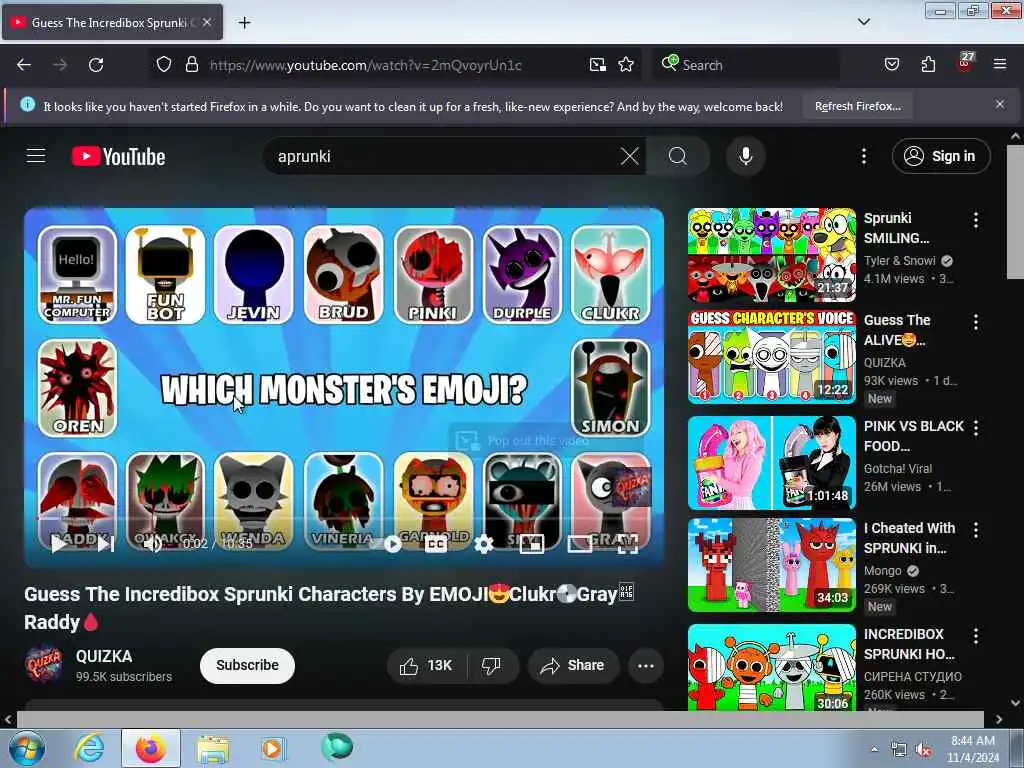The width and height of the screenshot is (1024, 768).
Task: Open Sprunki SMILING video thumbnail
Action: click(771, 255)
